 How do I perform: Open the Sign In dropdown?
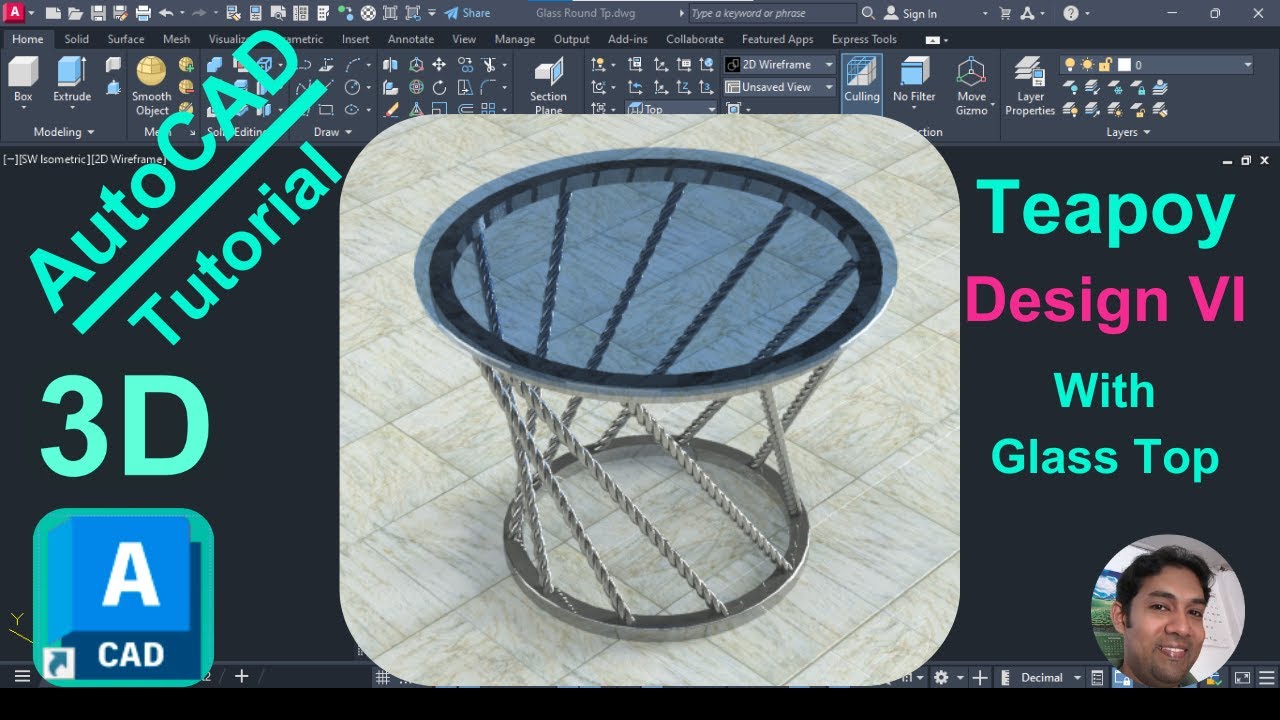(936, 13)
